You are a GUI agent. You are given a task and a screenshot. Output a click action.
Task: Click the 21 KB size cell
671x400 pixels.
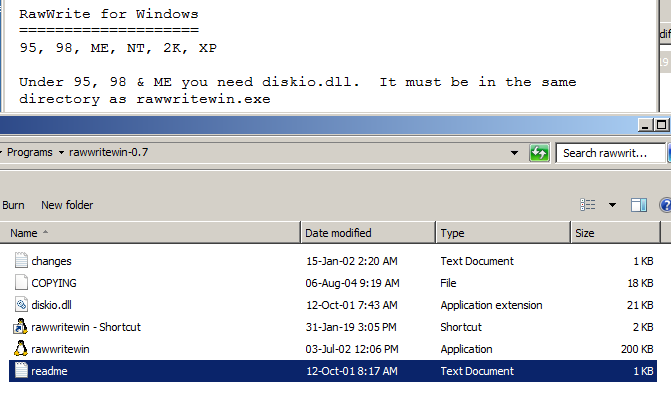click(640, 305)
